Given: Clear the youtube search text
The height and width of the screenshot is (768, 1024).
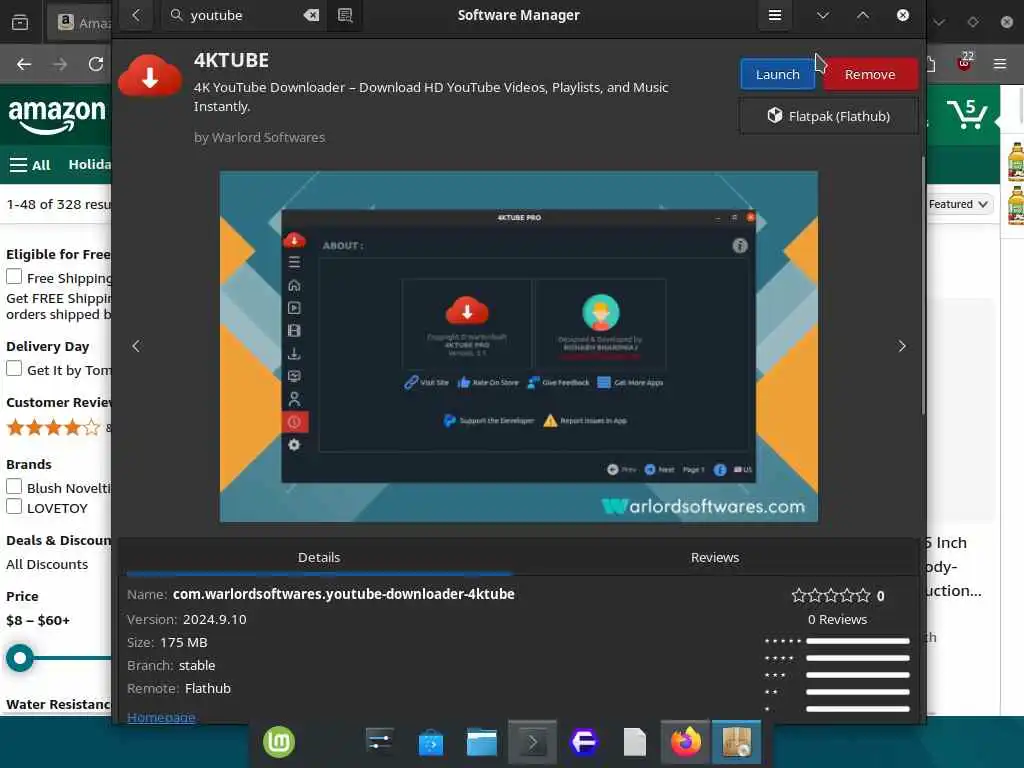Looking at the screenshot, I should (312, 15).
